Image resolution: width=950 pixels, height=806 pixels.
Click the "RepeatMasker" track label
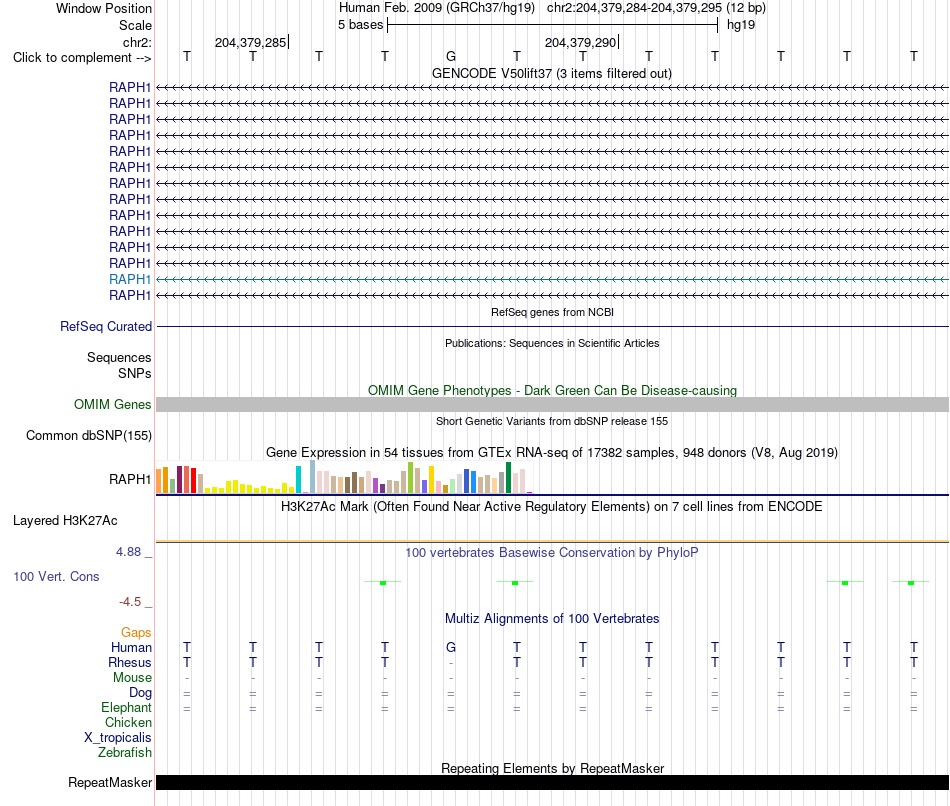[x=110, y=782]
